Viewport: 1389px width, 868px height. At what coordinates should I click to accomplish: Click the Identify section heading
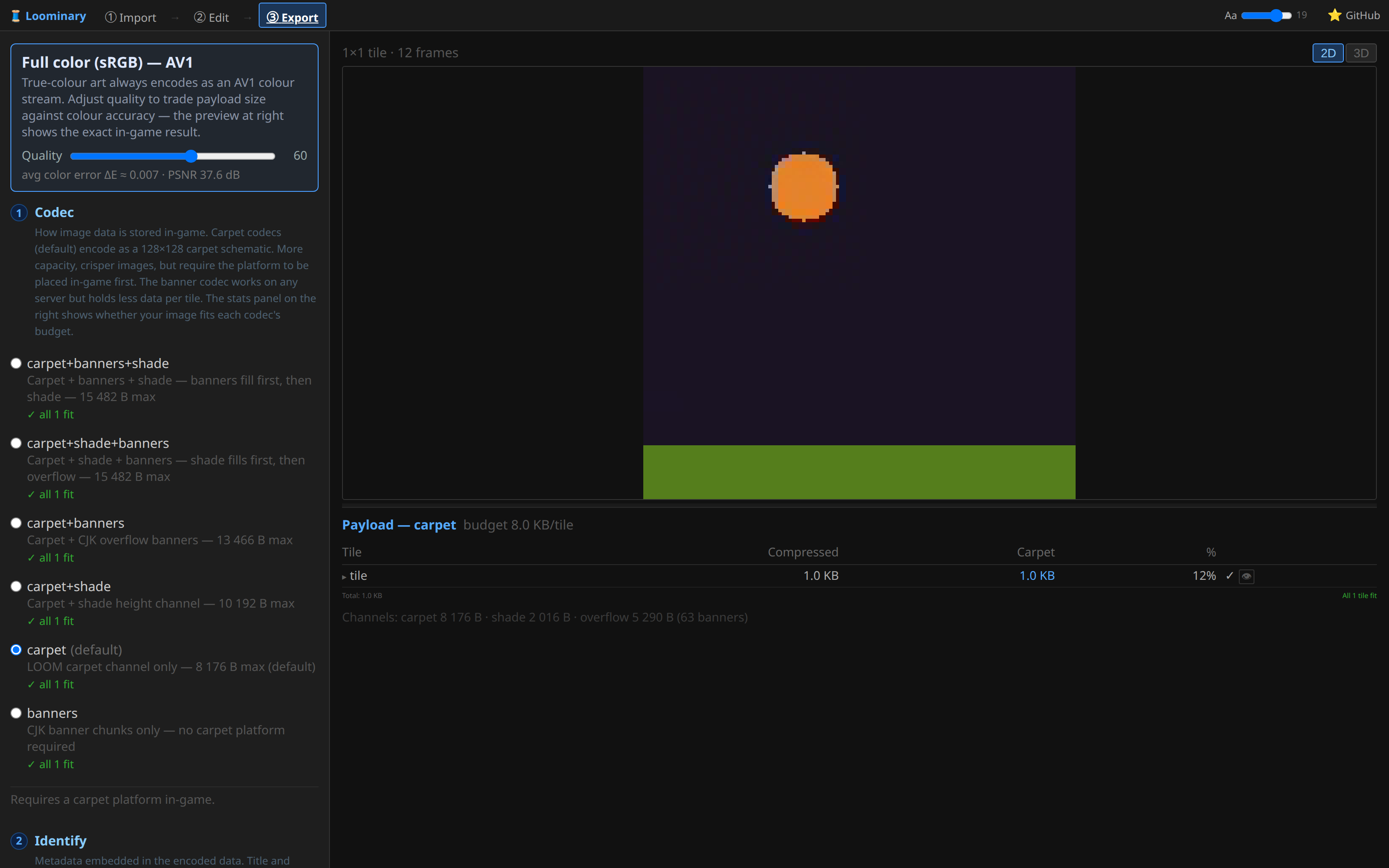pos(60,841)
